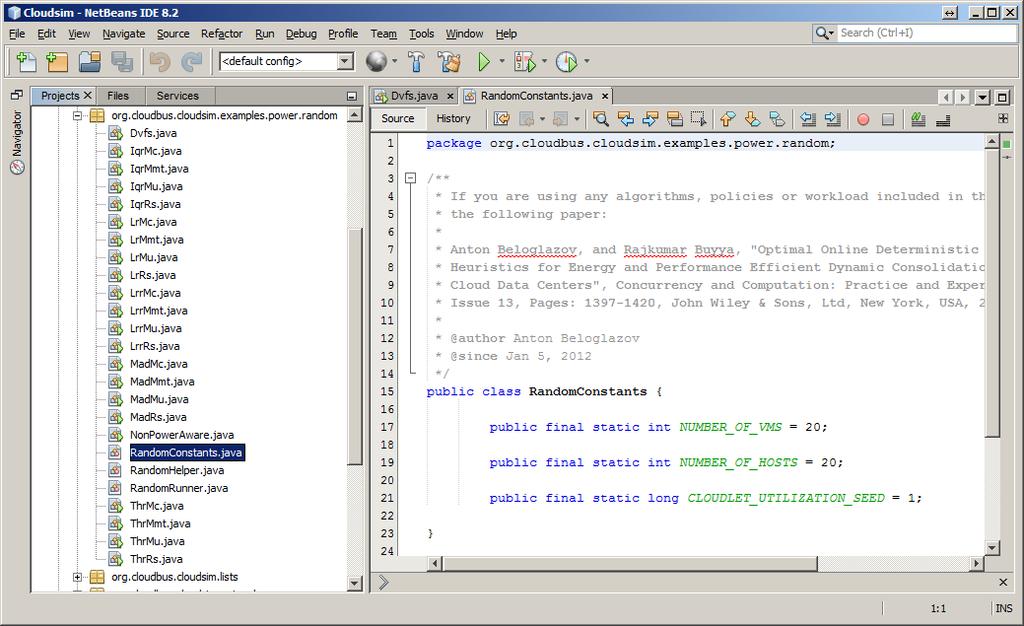Collapse the javadoc comment fold at line 3
The image size is (1024, 626).
[411, 178]
